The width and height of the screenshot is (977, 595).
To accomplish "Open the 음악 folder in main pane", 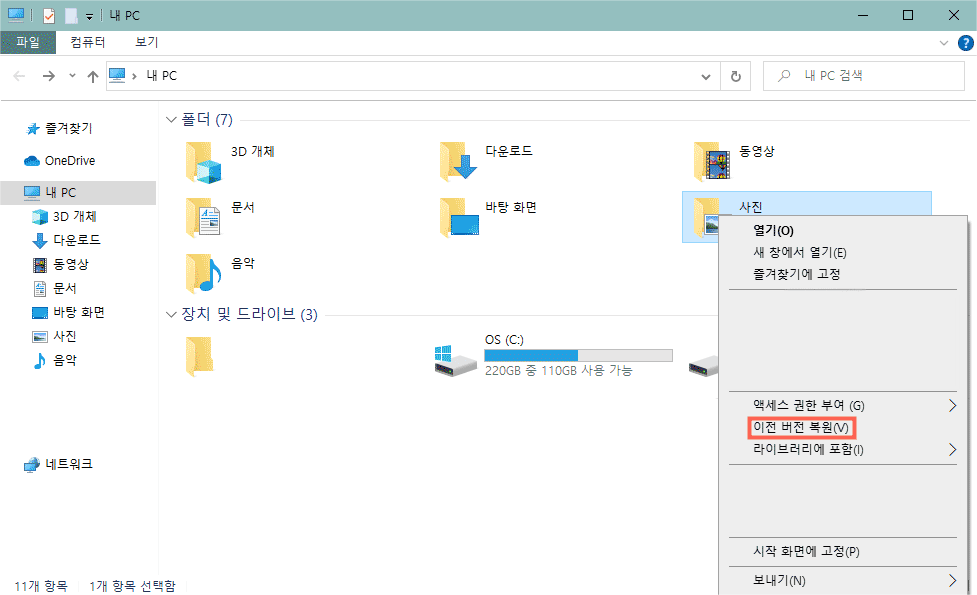I will pos(203,272).
